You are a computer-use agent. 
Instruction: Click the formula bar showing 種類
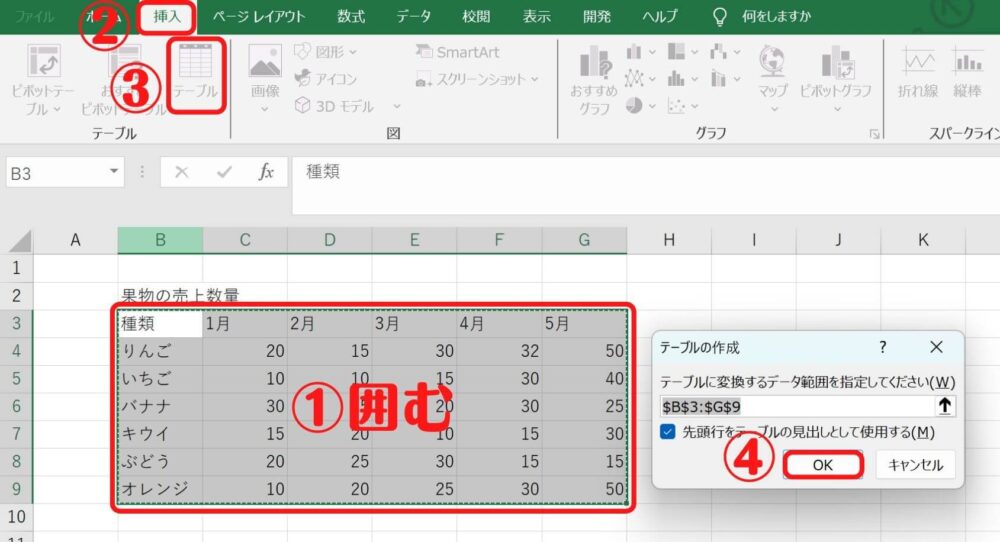[645, 185]
